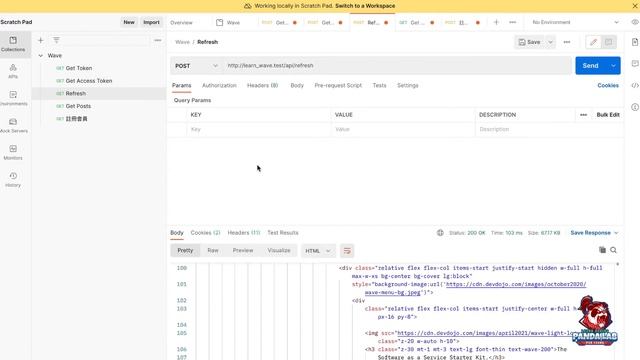Open the APIs sidebar panel
640x360 pixels.
tap(13, 71)
